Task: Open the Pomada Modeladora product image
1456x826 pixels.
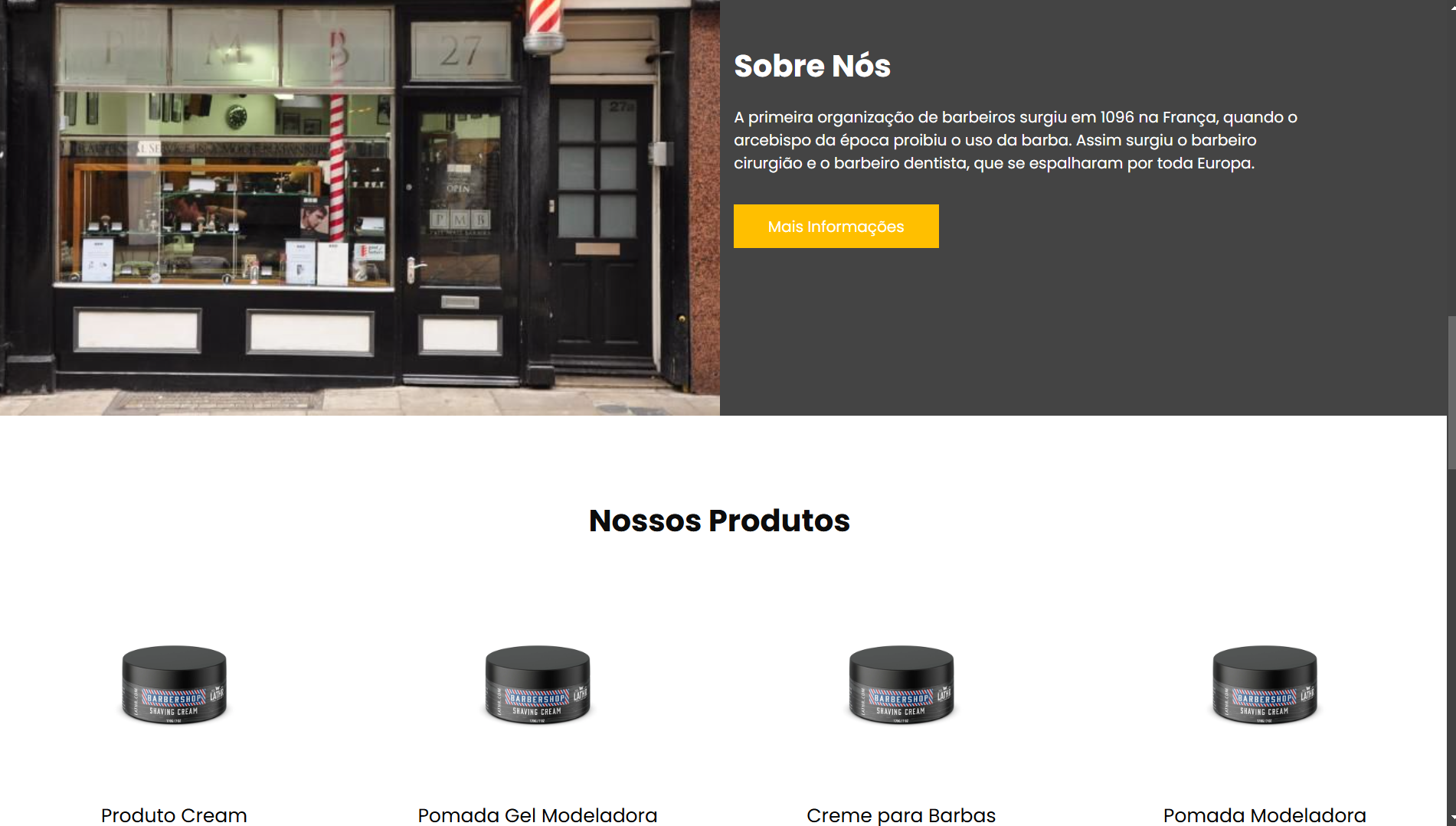Action: (x=1265, y=684)
